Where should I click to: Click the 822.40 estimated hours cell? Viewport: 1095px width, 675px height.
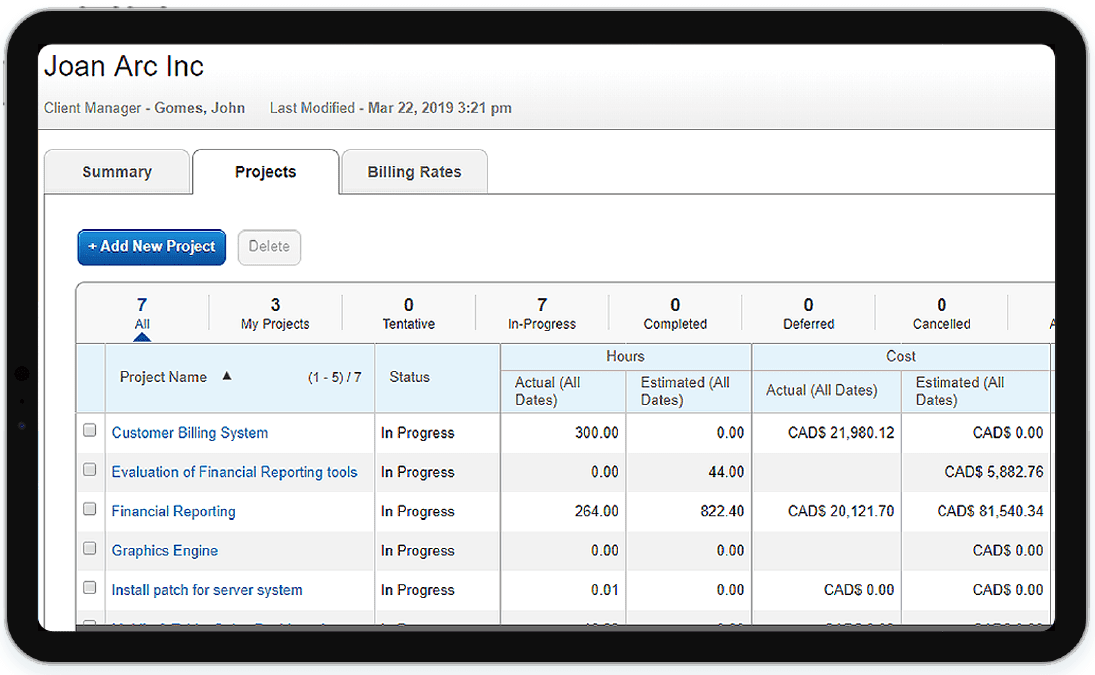722,511
